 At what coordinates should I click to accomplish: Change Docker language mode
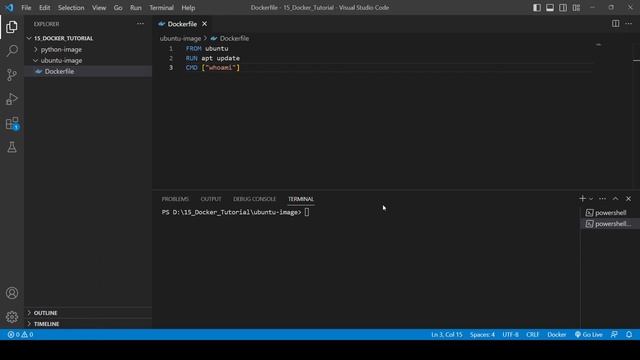point(557,334)
